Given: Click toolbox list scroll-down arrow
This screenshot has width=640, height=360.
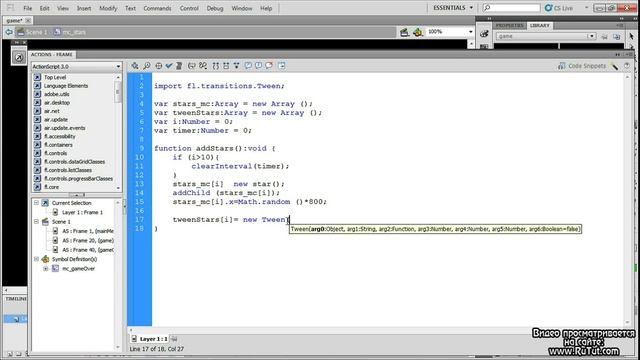Looking at the screenshot, I should coord(118,188).
